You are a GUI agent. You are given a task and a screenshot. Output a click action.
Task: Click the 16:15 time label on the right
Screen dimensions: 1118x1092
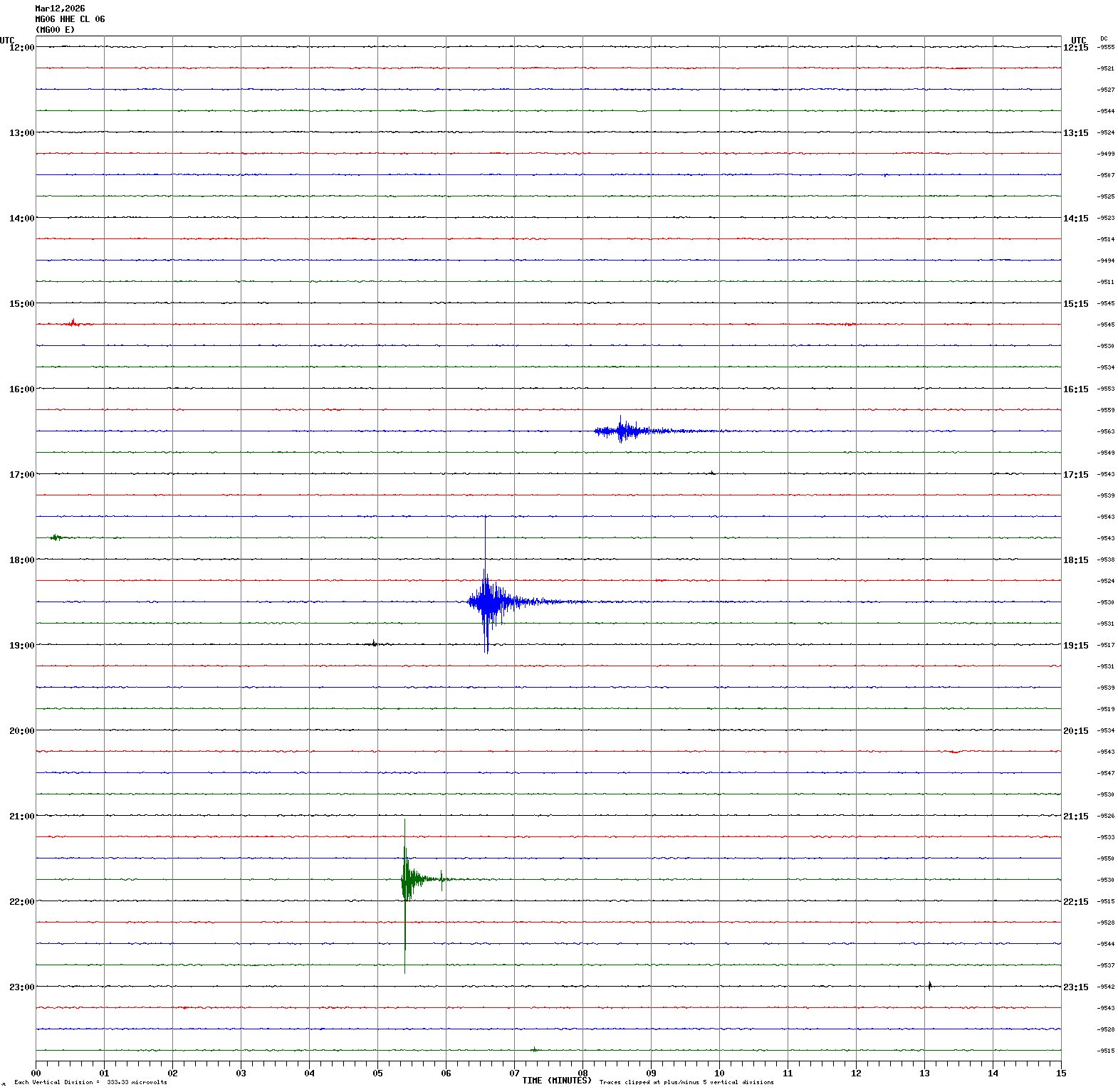point(1075,389)
